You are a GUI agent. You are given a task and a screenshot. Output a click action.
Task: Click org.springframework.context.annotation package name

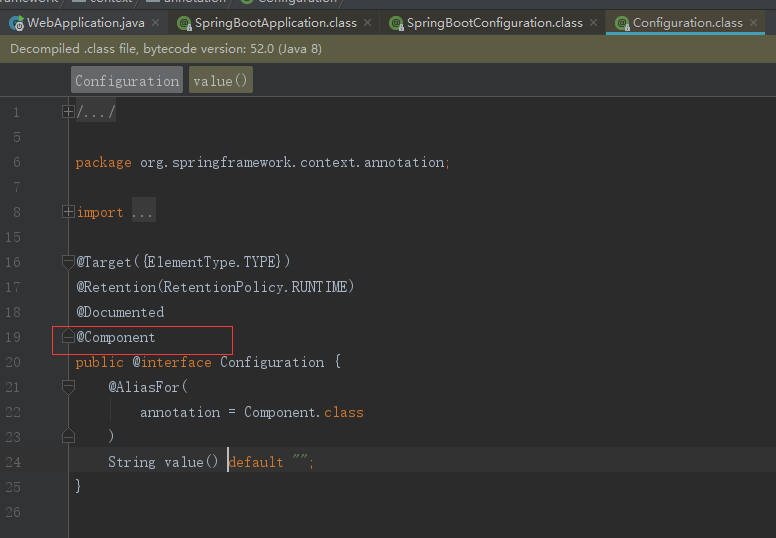point(292,162)
